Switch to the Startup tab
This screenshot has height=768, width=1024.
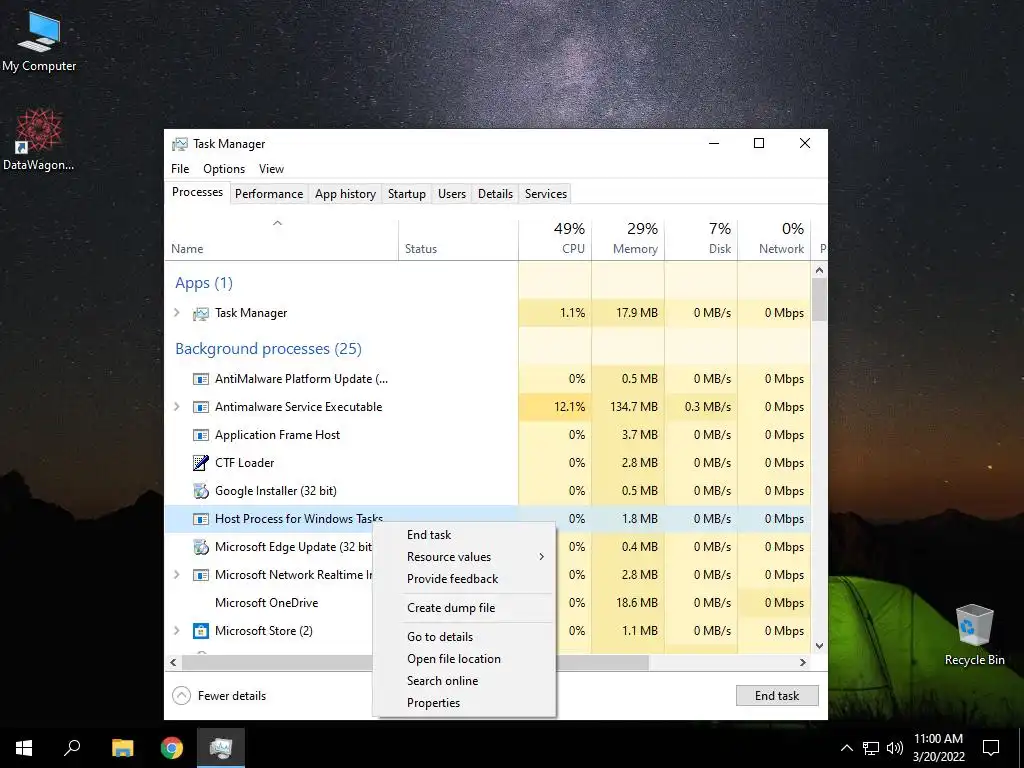point(406,194)
